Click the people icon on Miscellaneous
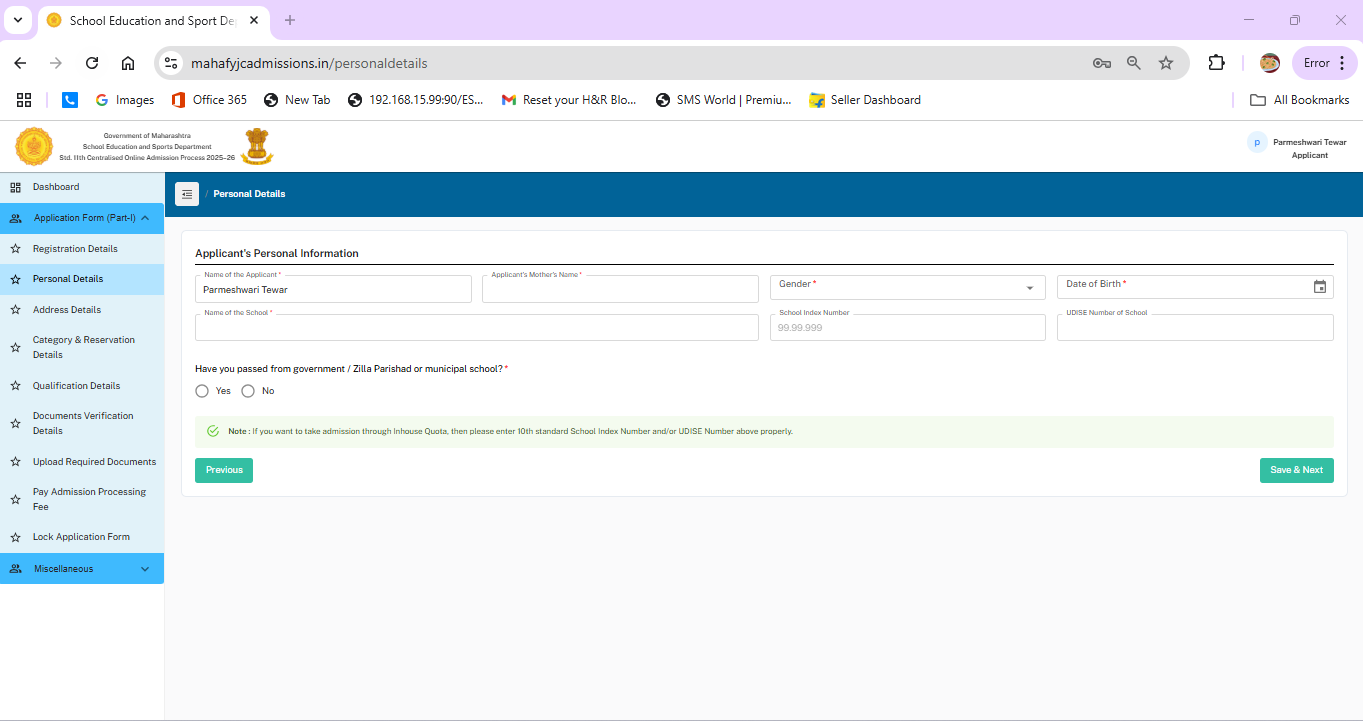 [x=15, y=569]
